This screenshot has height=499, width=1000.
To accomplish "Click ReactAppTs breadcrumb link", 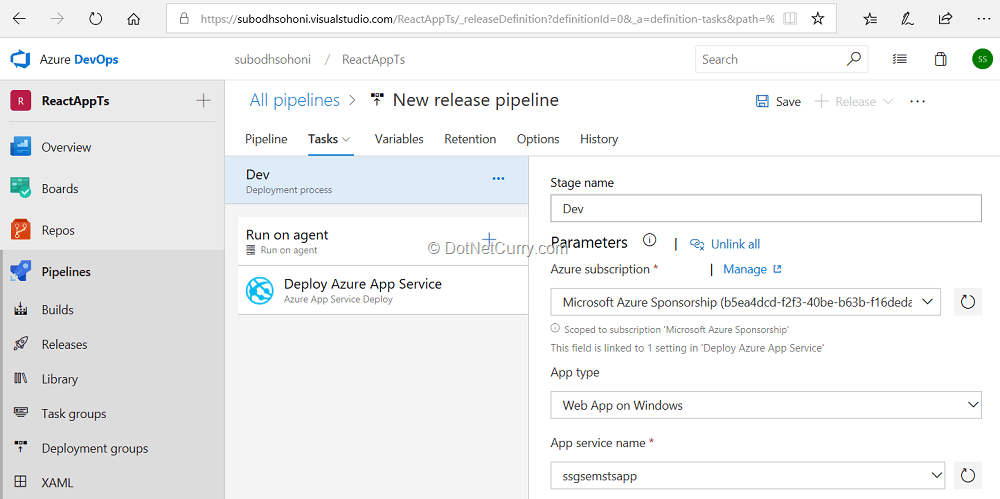I will tap(374, 59).
